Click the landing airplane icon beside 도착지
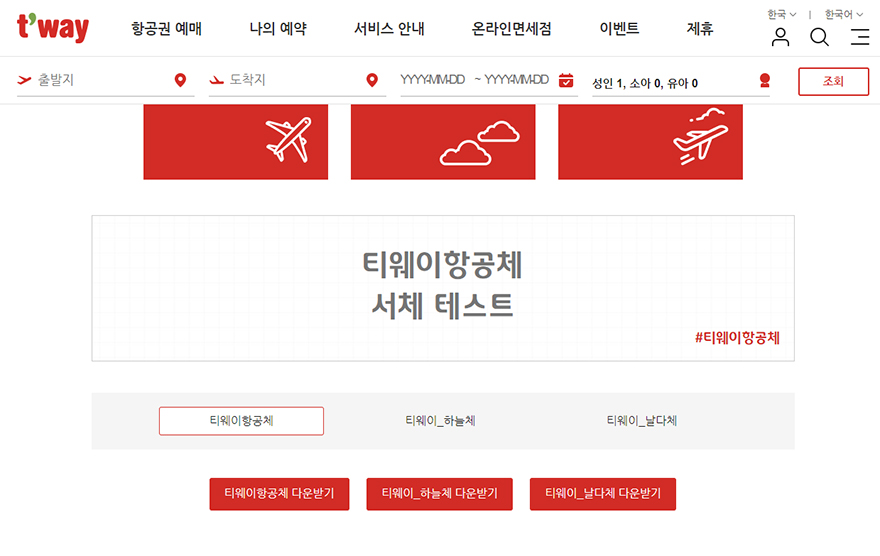 pos(216,80)
